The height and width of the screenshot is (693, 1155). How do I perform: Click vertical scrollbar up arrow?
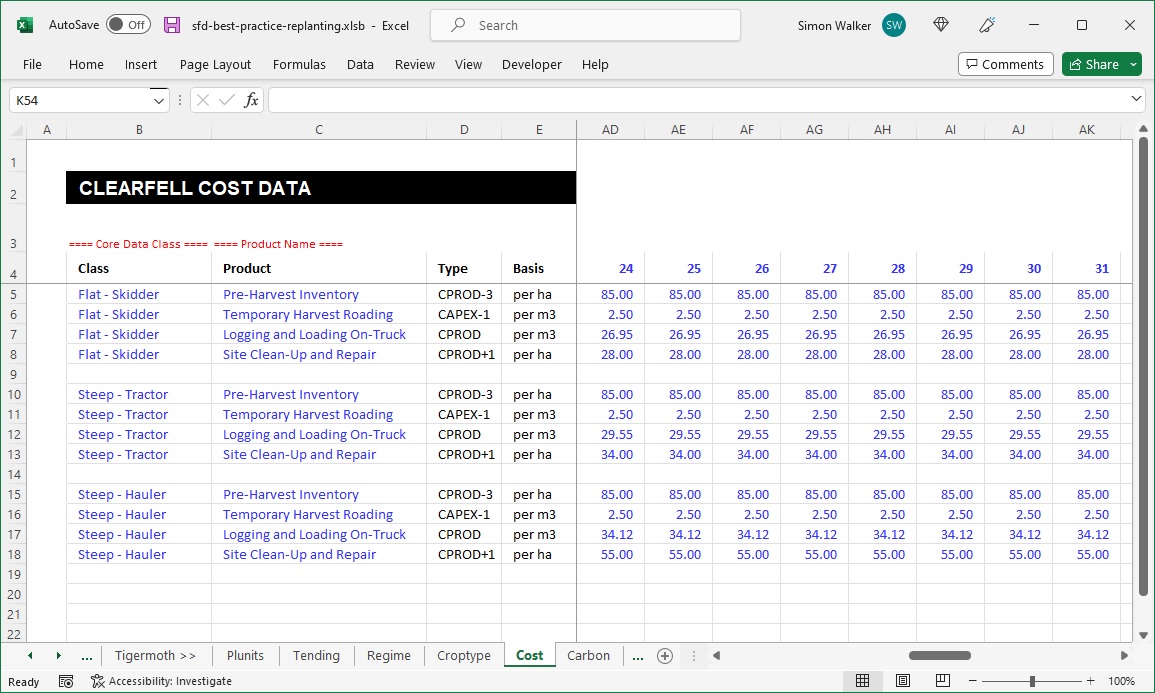pos(1143,129)
